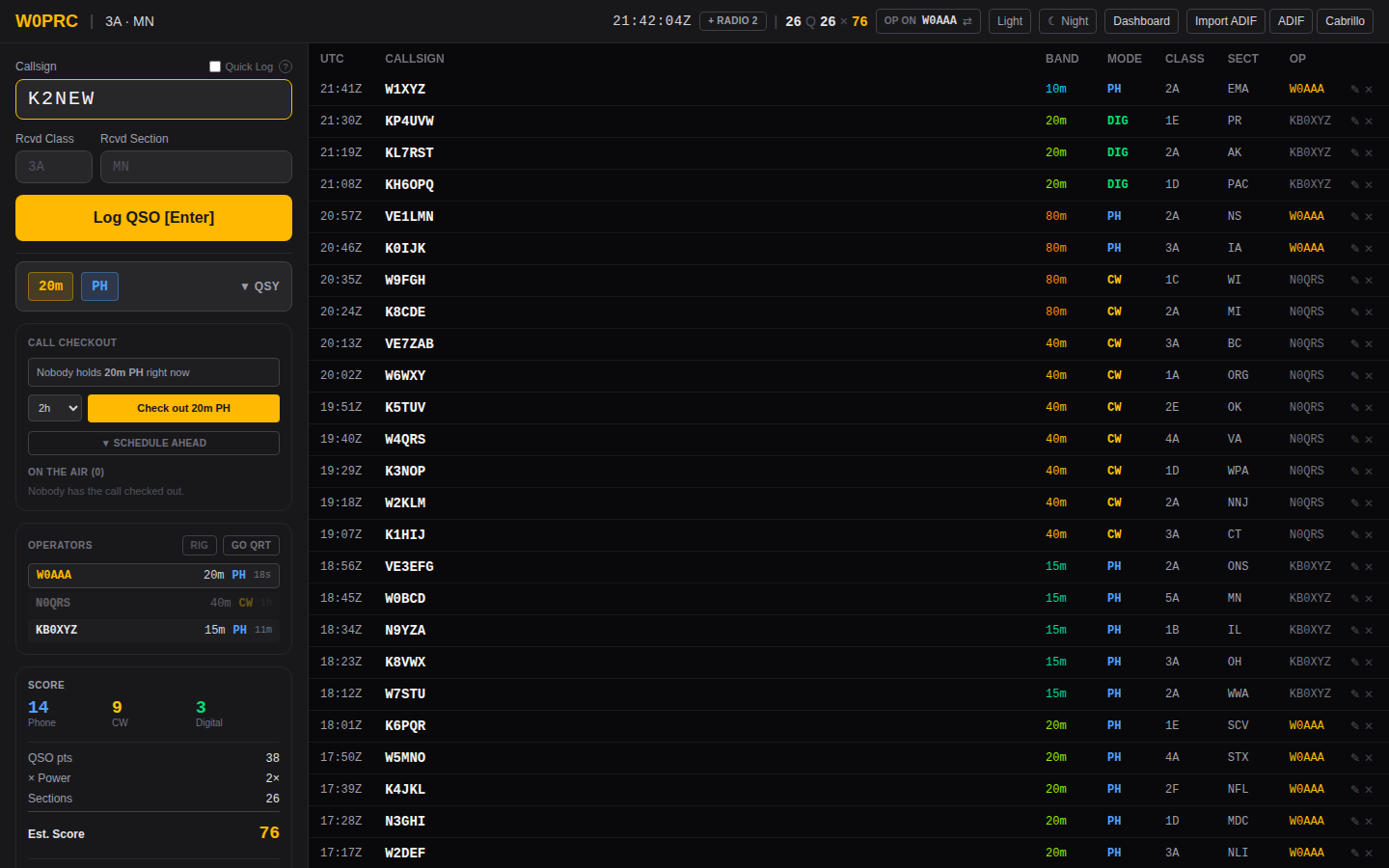
Task: Delete the KP4UVW log entry
Action: (x=1369, y=122)
